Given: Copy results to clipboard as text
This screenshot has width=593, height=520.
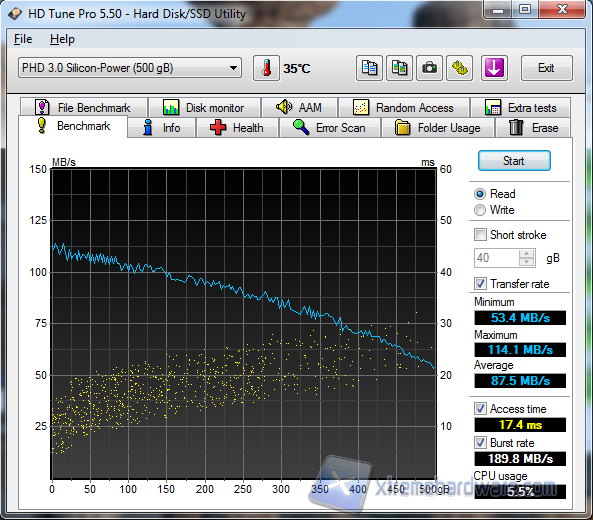Looking at the screenshot, I should click(369, 68).
